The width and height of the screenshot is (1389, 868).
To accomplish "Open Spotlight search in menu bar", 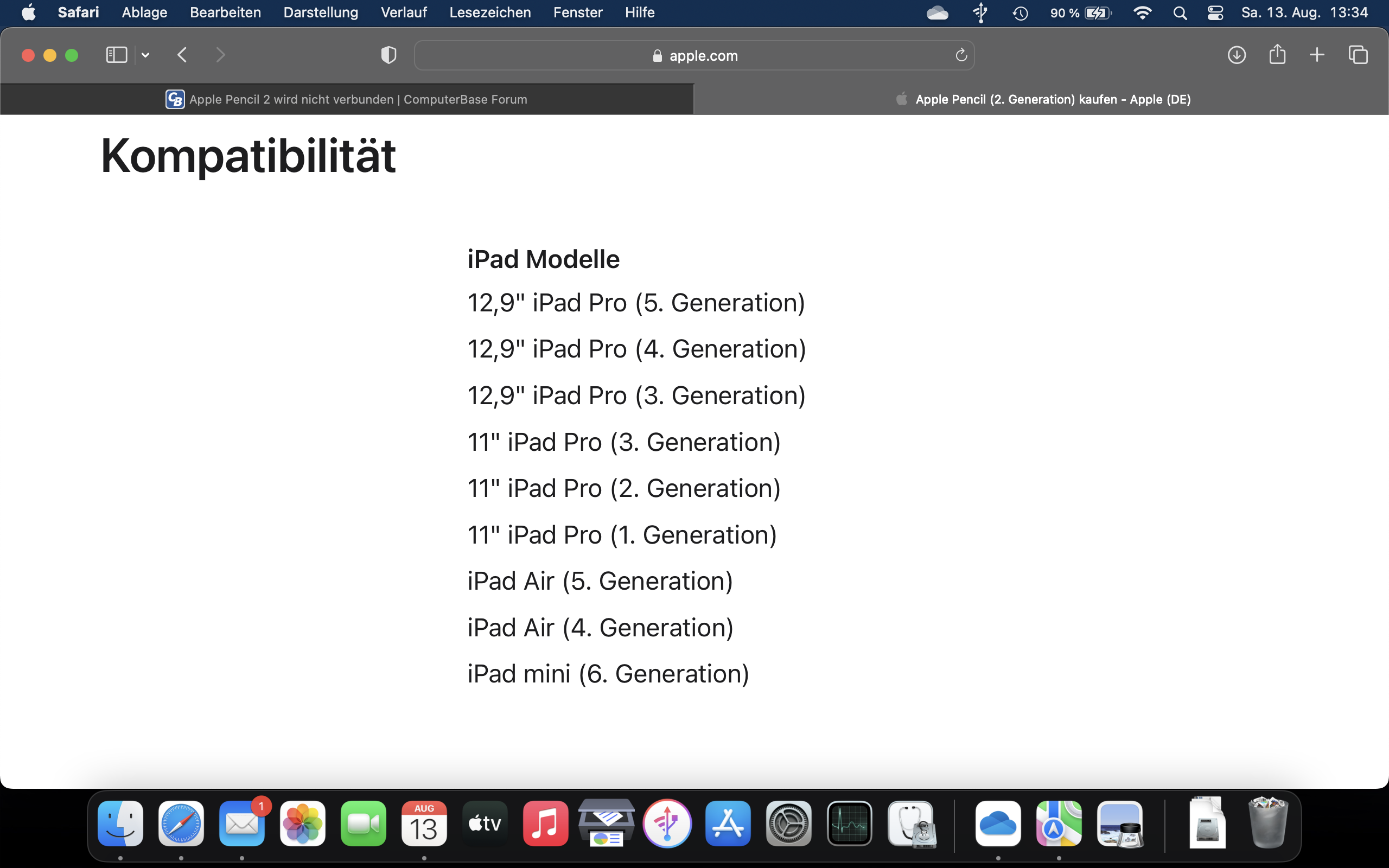I will [1180, 12].
